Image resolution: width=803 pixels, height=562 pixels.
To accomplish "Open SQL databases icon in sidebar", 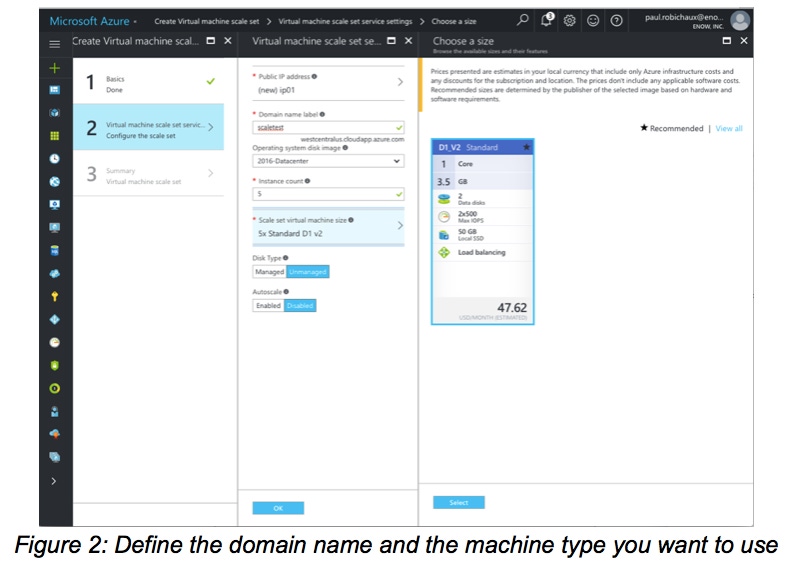I will tap(54, 251).
